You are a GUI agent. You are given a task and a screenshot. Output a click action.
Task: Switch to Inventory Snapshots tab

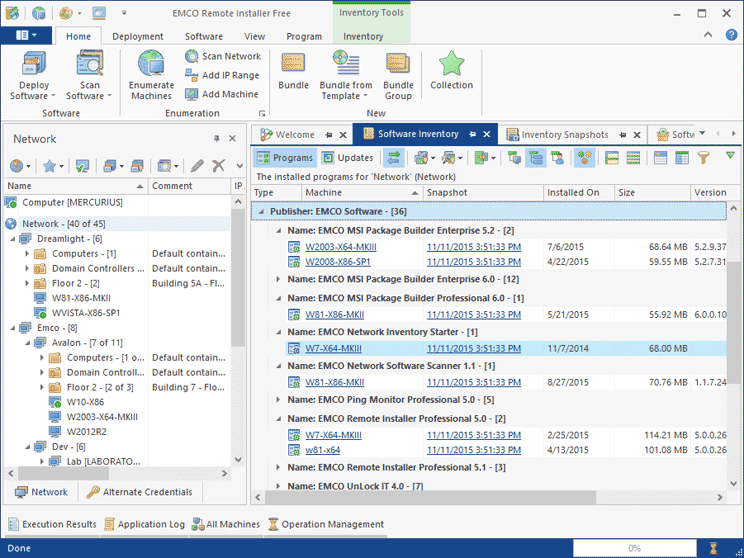click(x=565, y=135)
